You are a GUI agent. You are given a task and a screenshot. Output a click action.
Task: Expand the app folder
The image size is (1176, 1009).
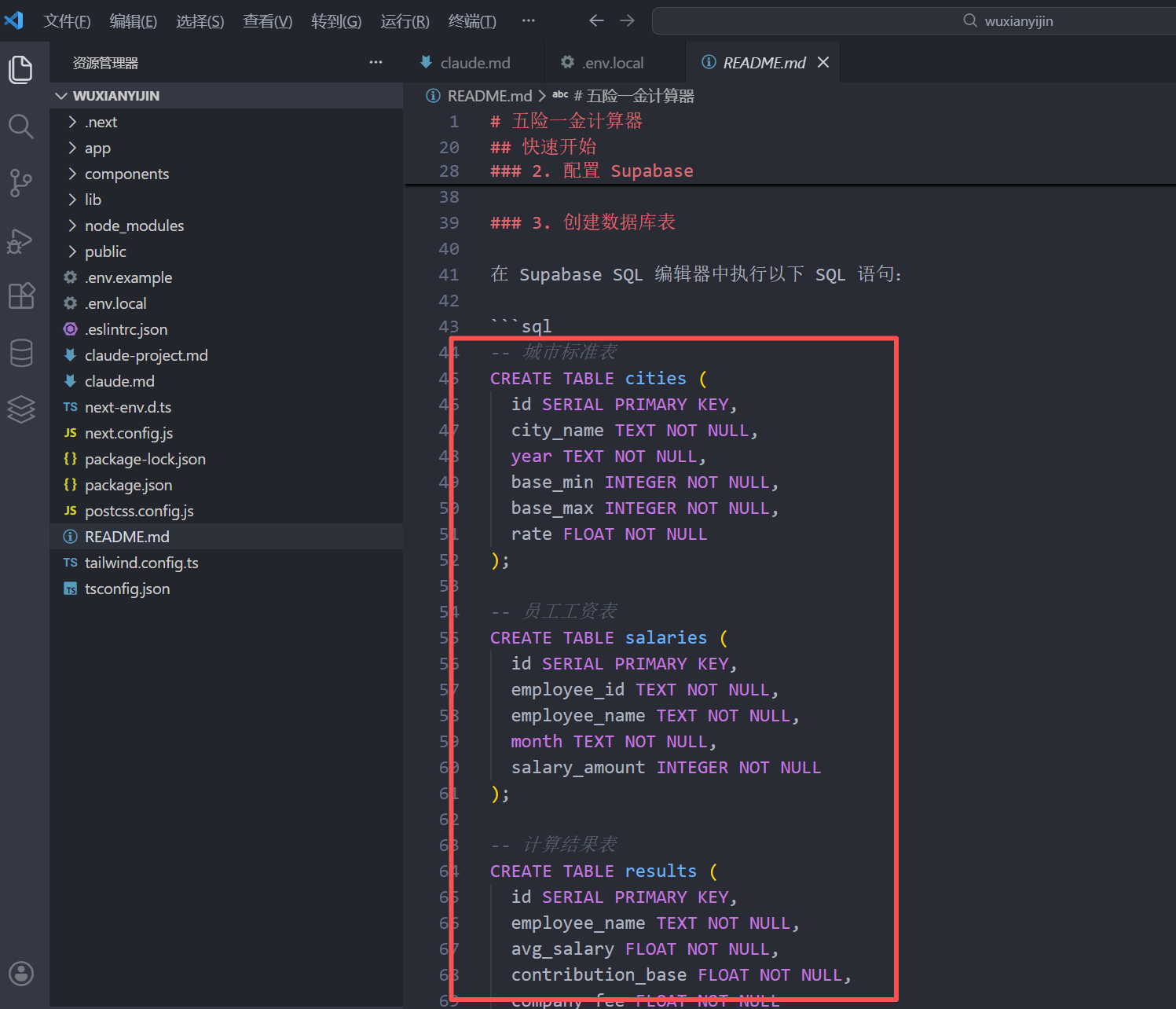[x=226, y=148]
